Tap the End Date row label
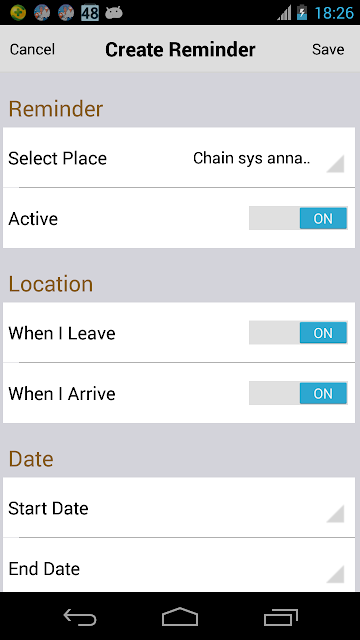 (x=44, y=569)
